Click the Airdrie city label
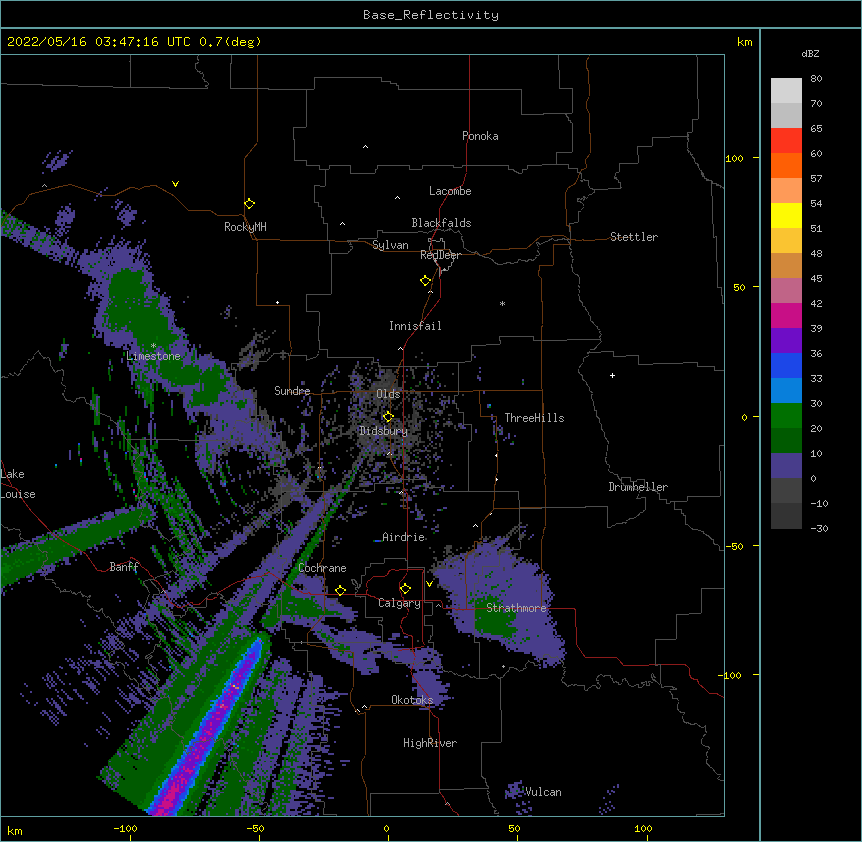Screen dimensions: 862x842 click(x=403, y=537)
